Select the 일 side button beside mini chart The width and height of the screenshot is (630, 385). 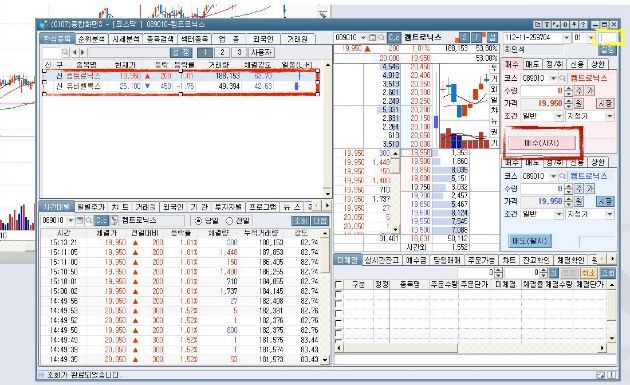click(x=494, y=100)
